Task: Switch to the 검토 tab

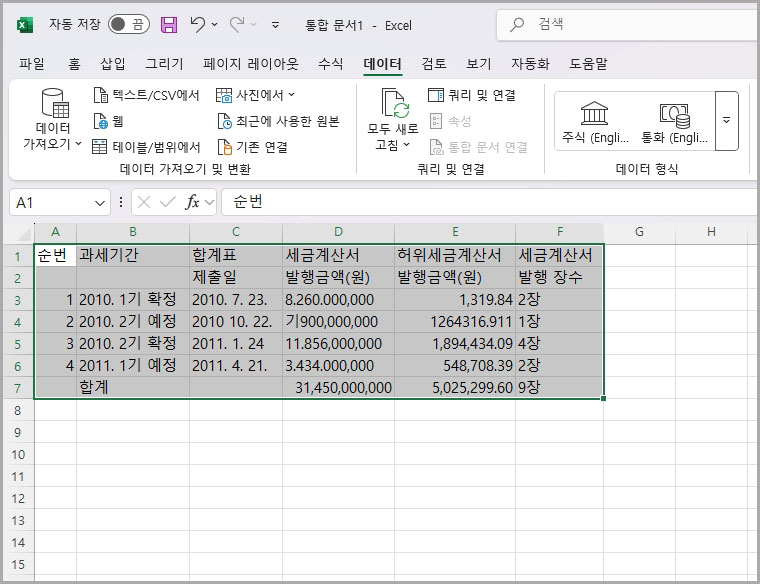Action: [434, 63]
